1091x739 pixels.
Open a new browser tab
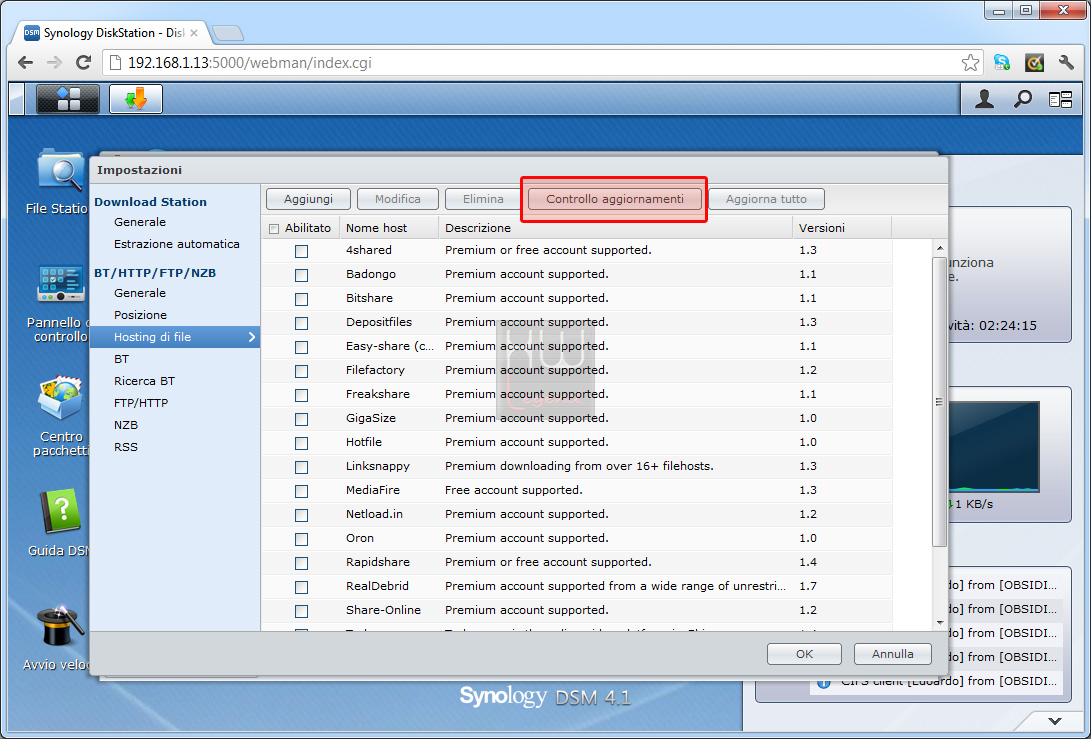(228, 33)
